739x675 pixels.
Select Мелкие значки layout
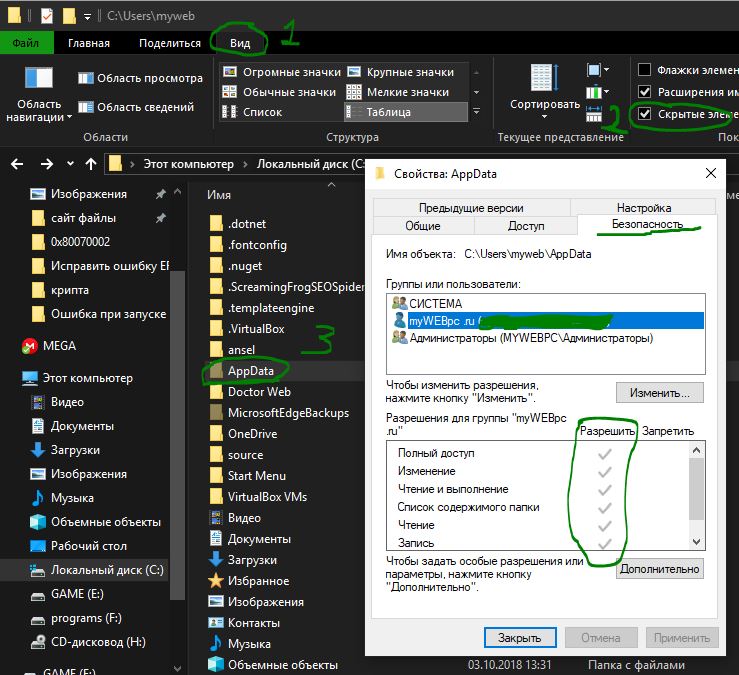[x=398, y=92]
